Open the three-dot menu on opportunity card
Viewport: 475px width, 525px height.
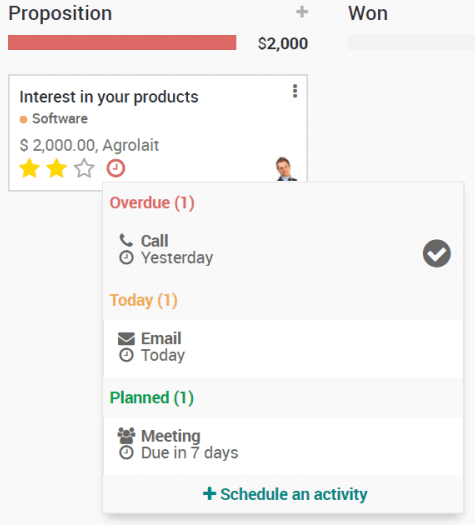(295, 91)
